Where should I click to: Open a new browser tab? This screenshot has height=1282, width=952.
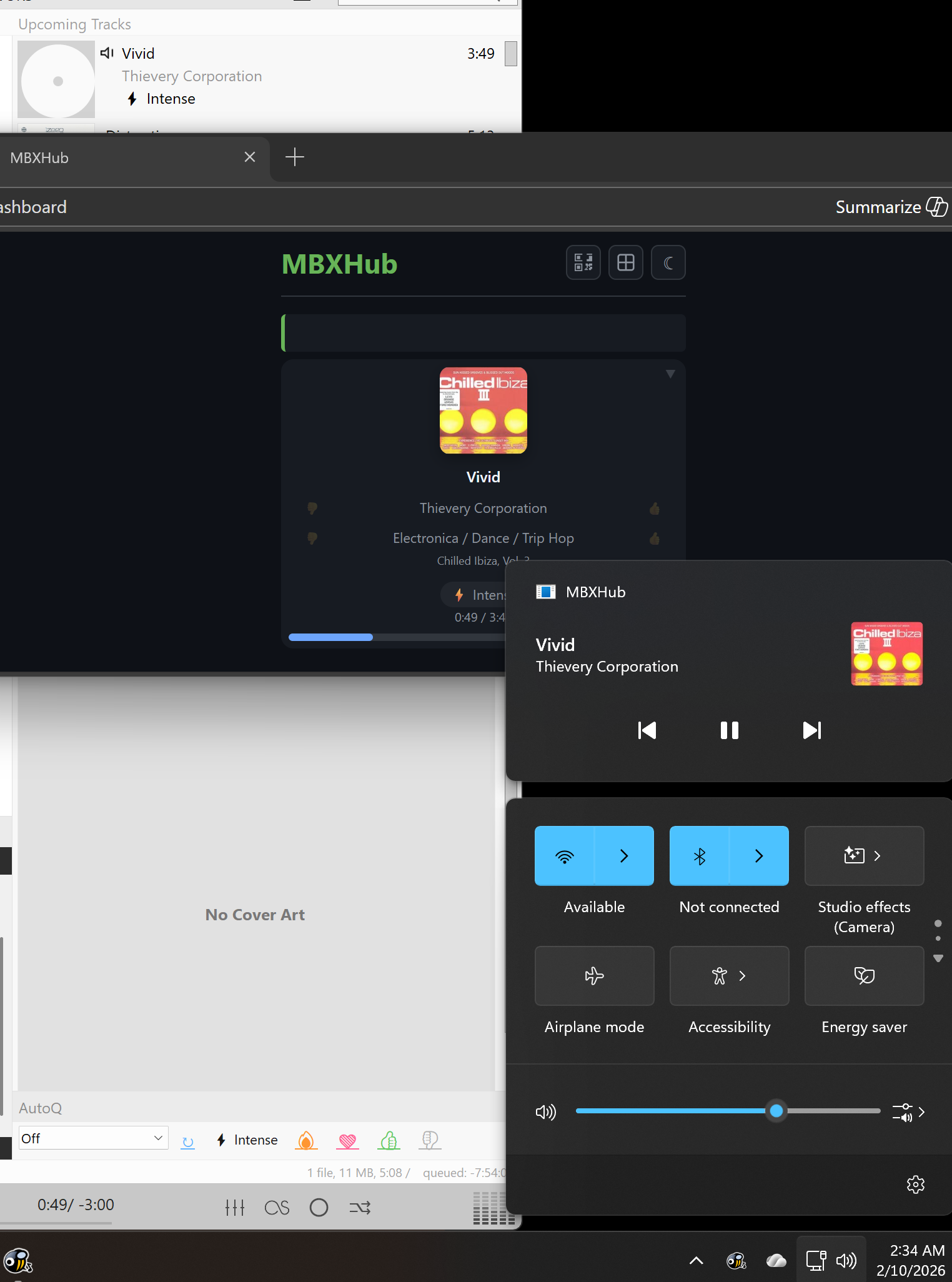click(295, 157)
